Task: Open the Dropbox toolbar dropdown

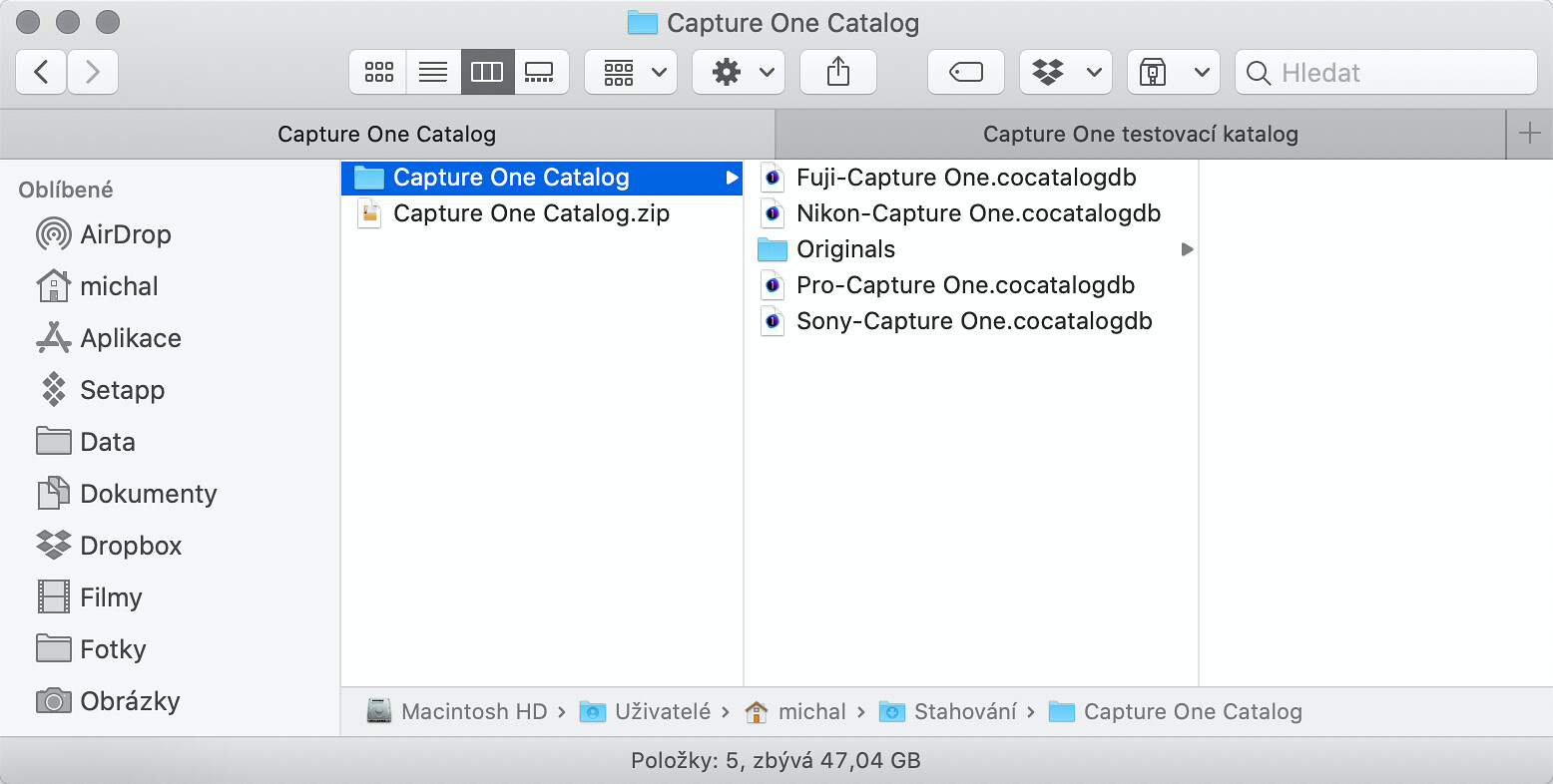Action: 1066,72
